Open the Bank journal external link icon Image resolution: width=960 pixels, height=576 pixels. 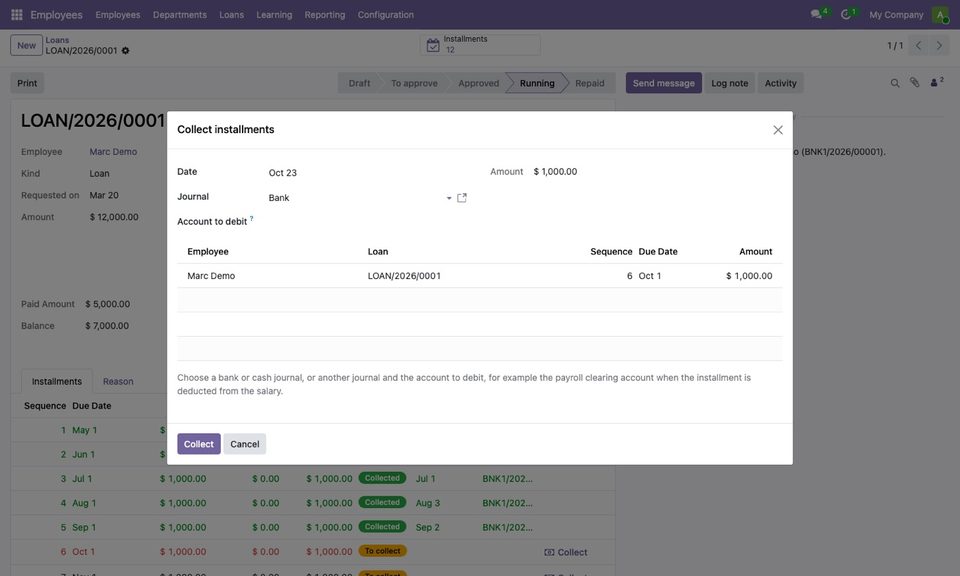click(462, 198)
